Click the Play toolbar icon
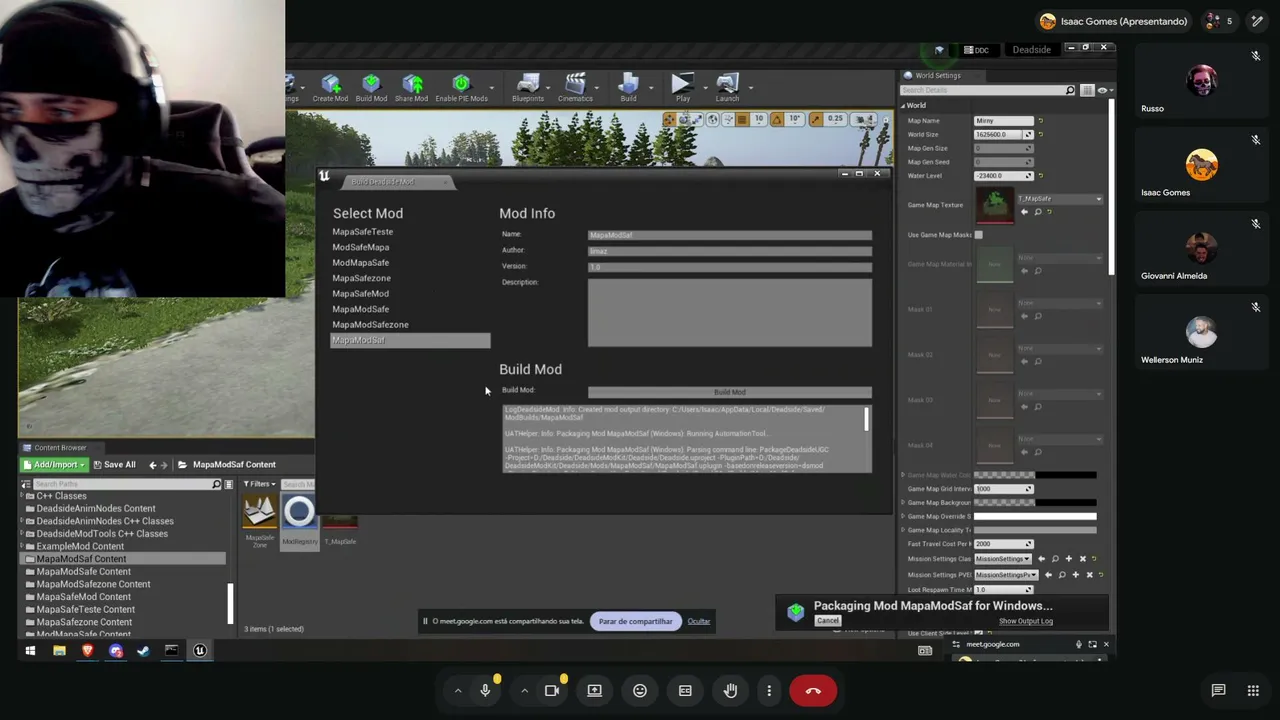This screenshot has height=720, width=1280. click(682, 85)
